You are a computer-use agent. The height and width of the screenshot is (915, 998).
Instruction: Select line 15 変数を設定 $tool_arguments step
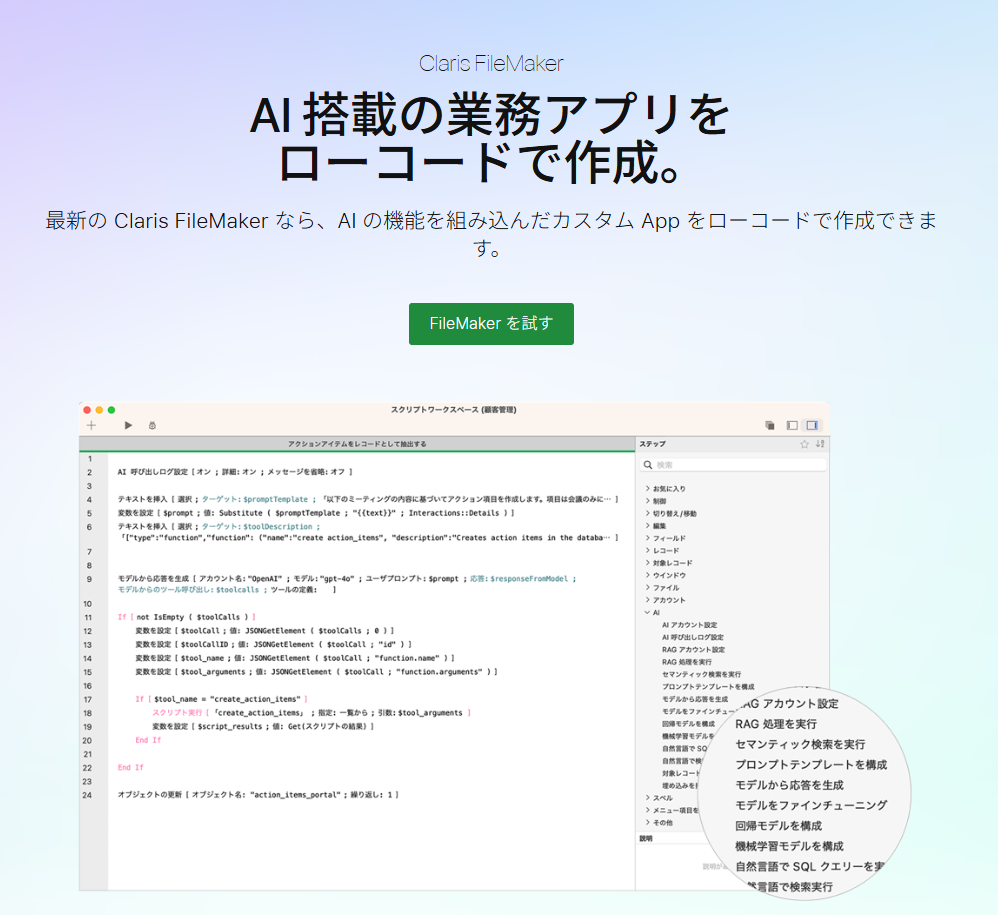[x=316, y=672]
